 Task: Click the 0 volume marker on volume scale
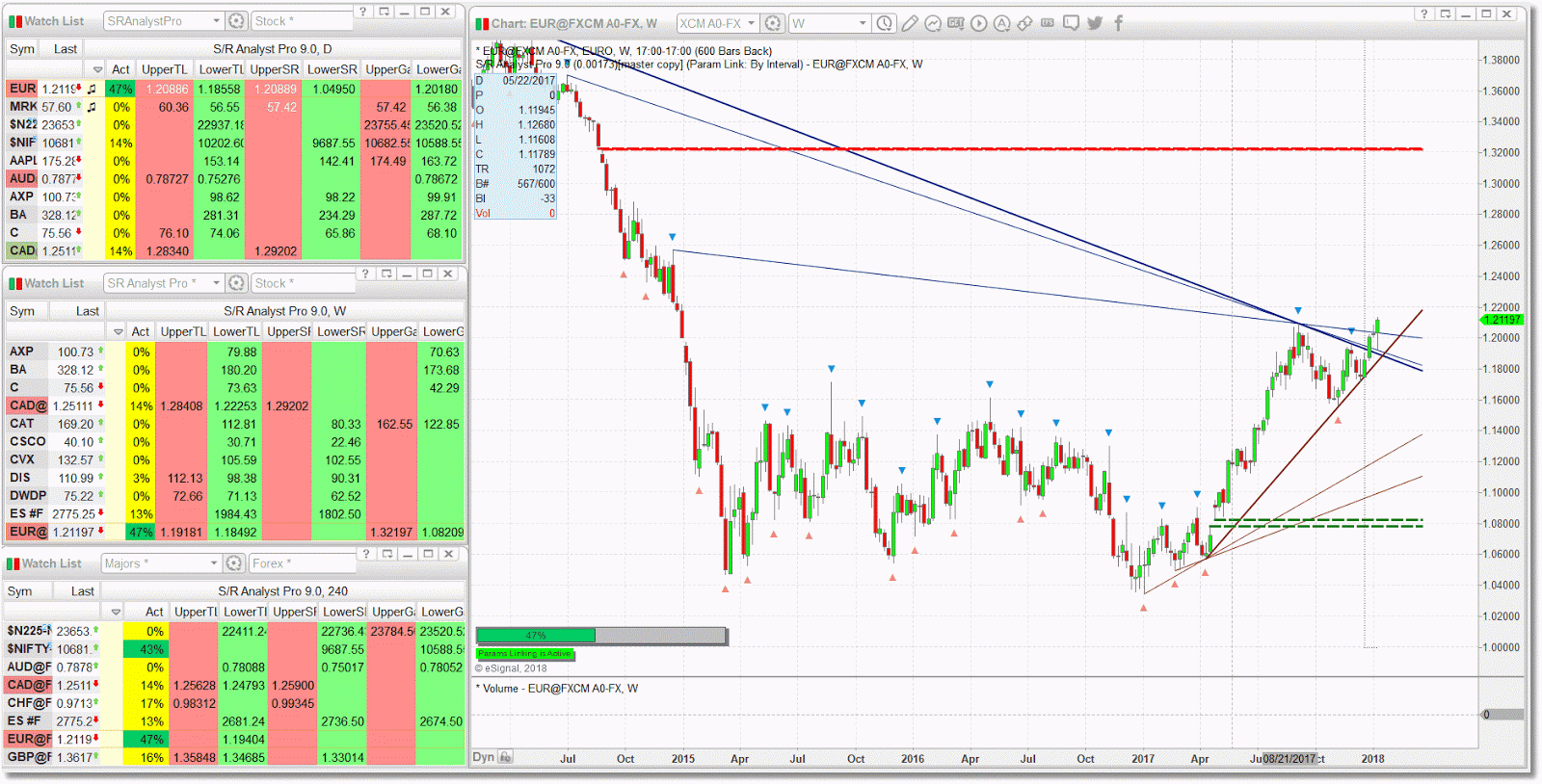coord(1502,714)
